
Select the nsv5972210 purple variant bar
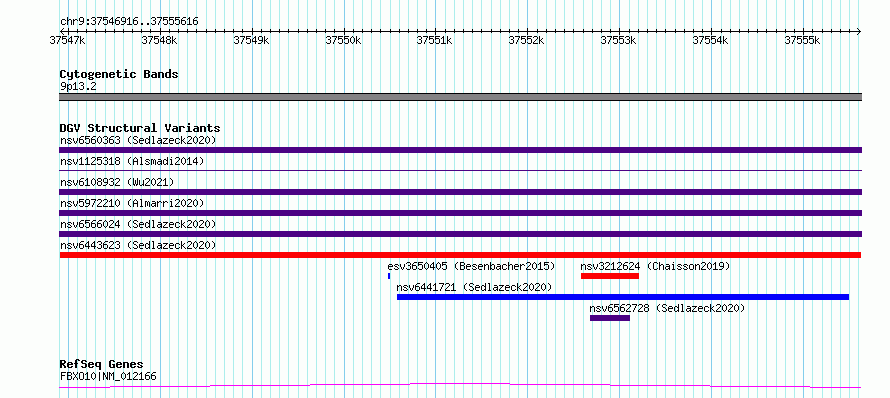pyautogui.click(x=460, y=213)
